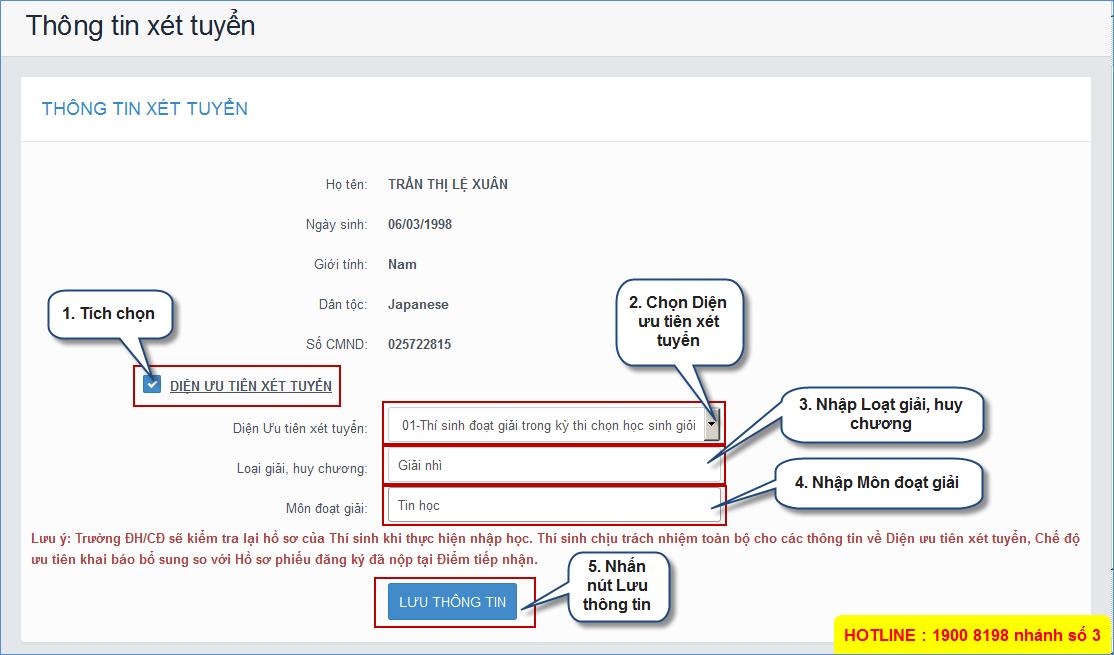Click the name TRẦN THỊ LỆ XUÂN
This screenshot has height=655, width=1114.
click(x=447, y=184)
